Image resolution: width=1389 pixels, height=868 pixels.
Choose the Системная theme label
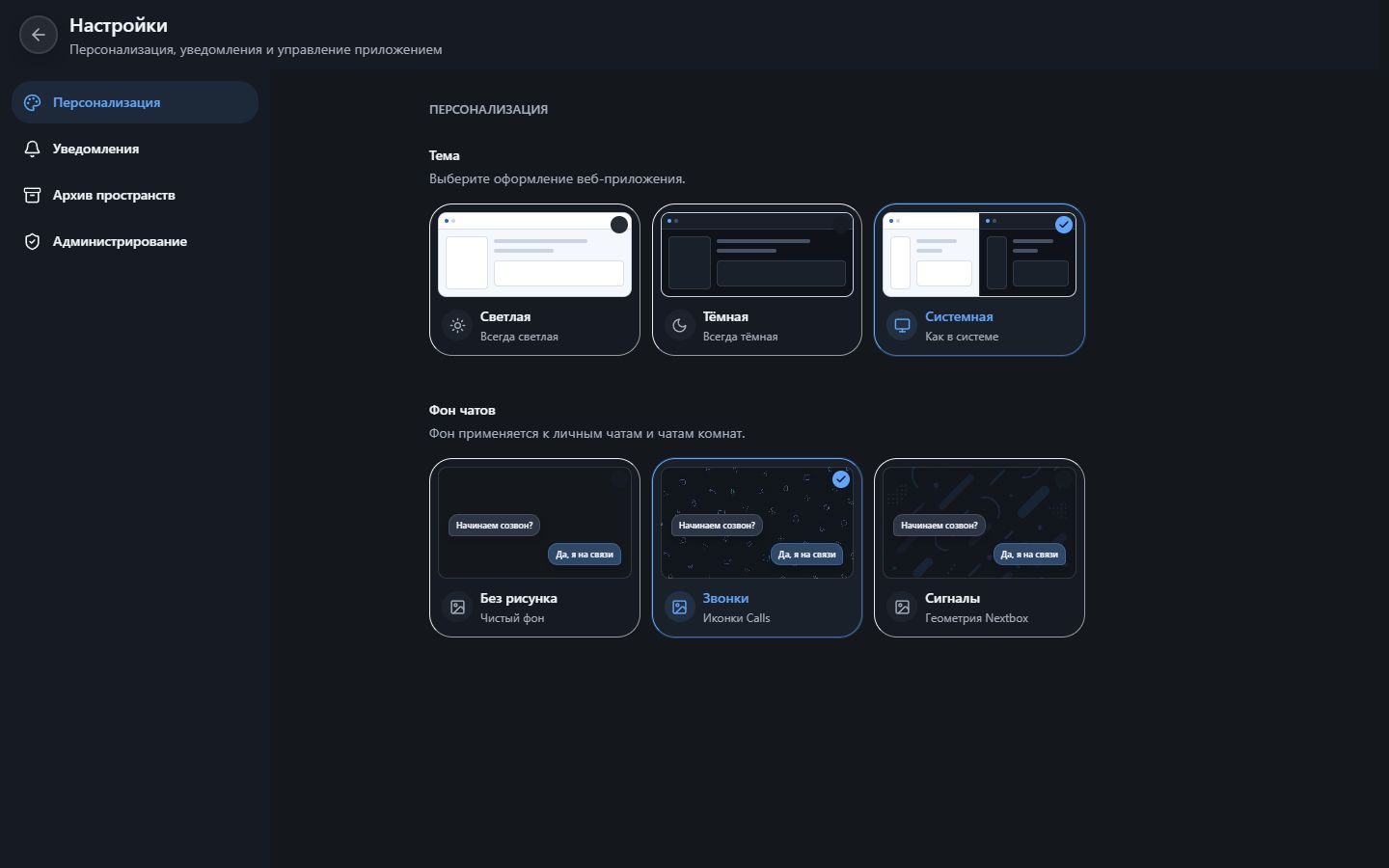[x=959, y=316]
